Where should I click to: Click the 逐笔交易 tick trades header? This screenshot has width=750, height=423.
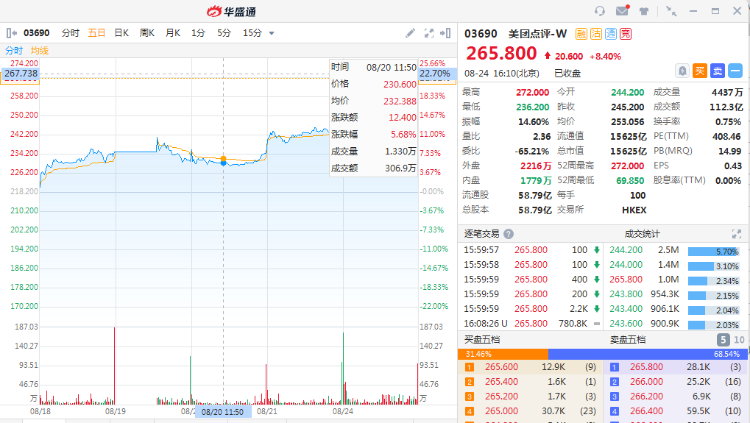[482, 234]
